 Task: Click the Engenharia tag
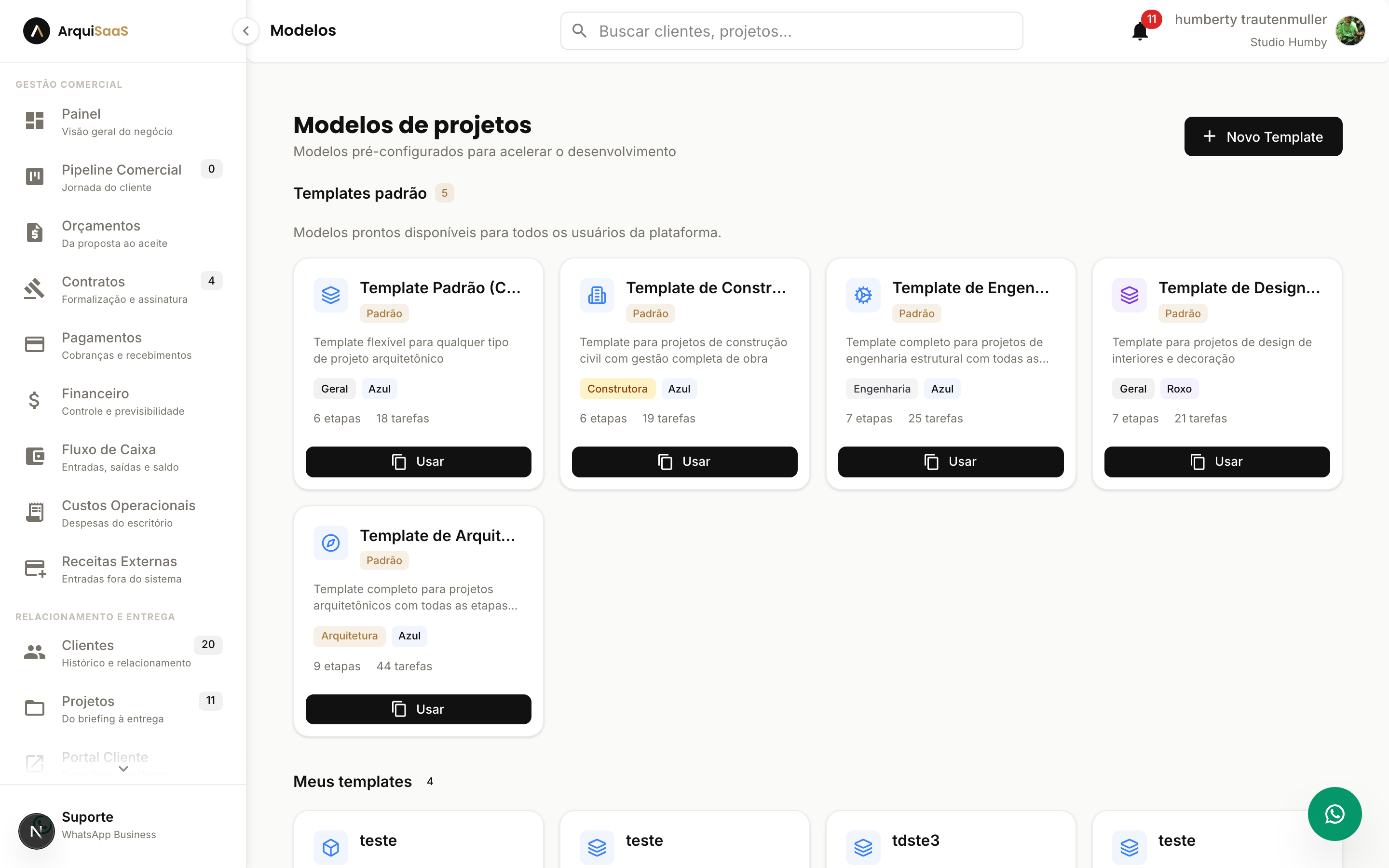(x=882, y=389)
